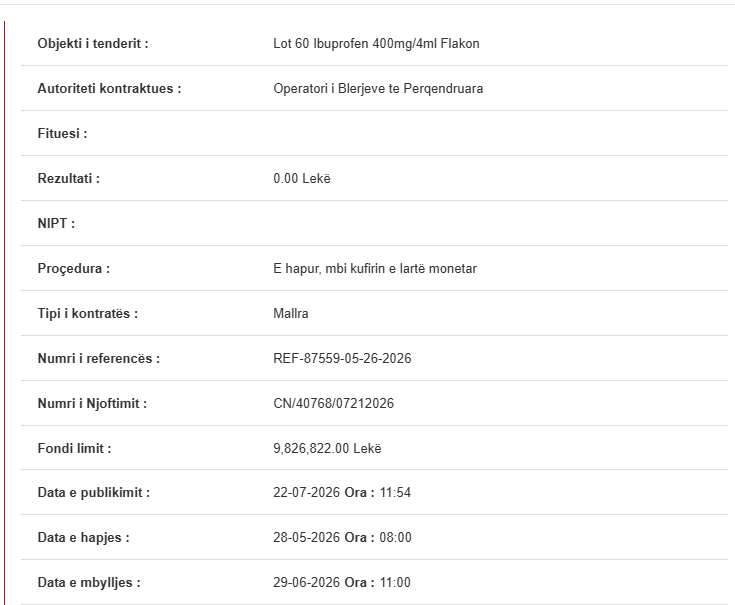Click reference number REF-87559-05-26-2026
The image size is (735, 605).
tap(342, 359)
